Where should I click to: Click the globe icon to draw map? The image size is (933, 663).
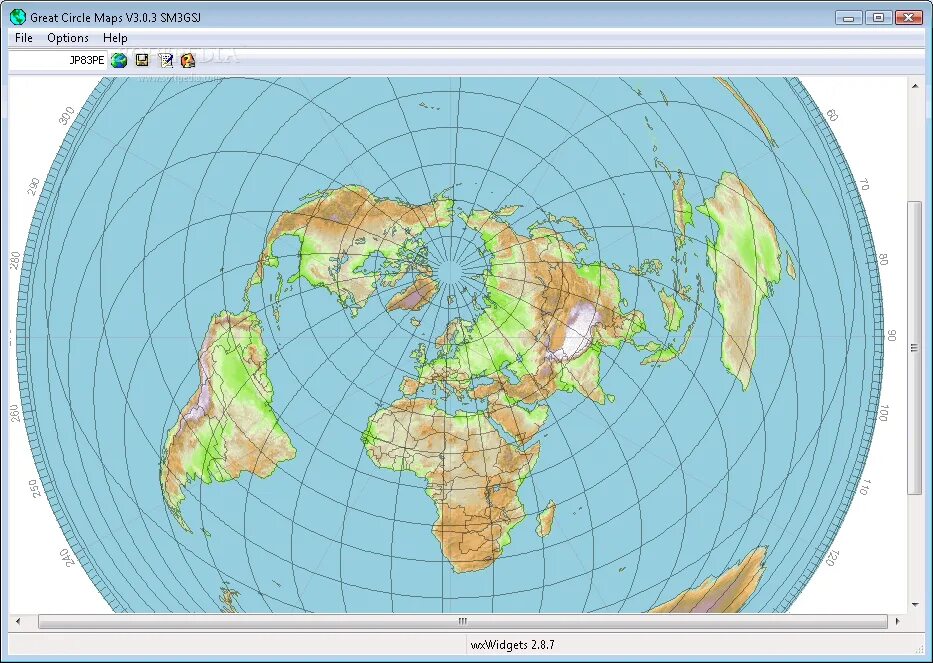pyautogui.click(x=119, y=60)
